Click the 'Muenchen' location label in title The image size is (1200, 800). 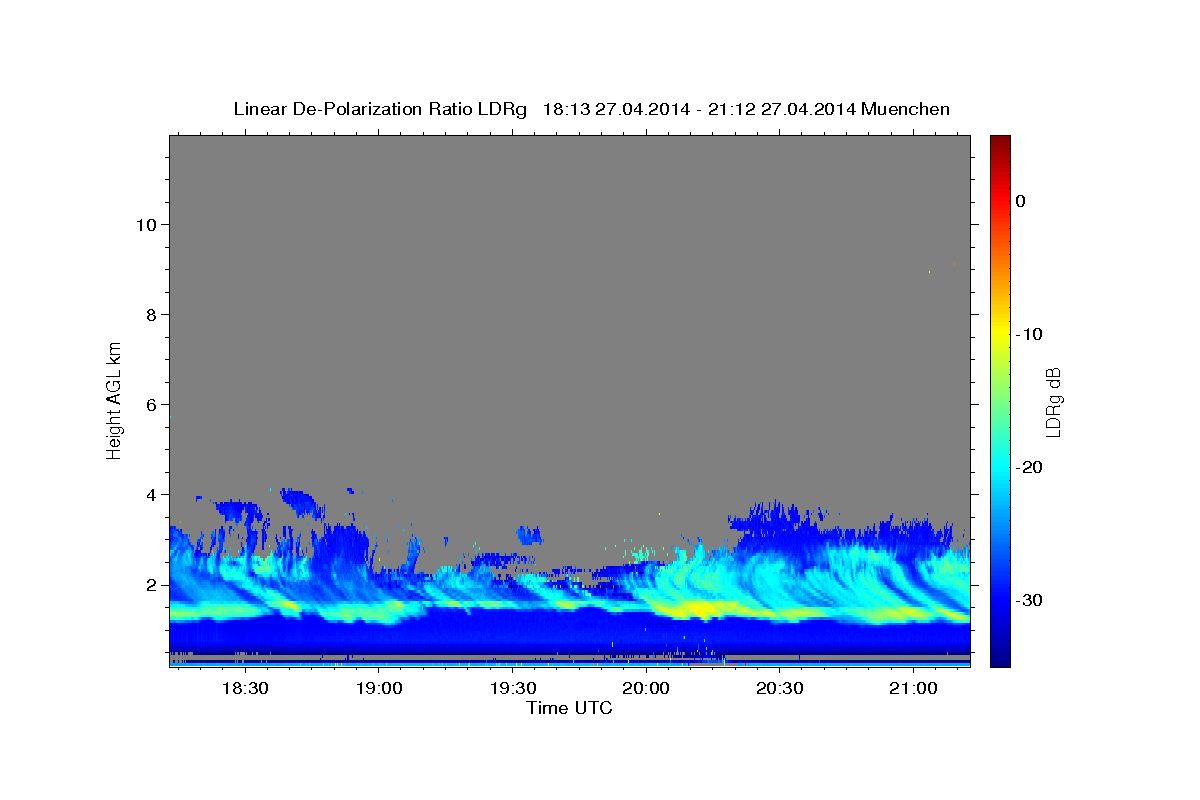point(905,109)
